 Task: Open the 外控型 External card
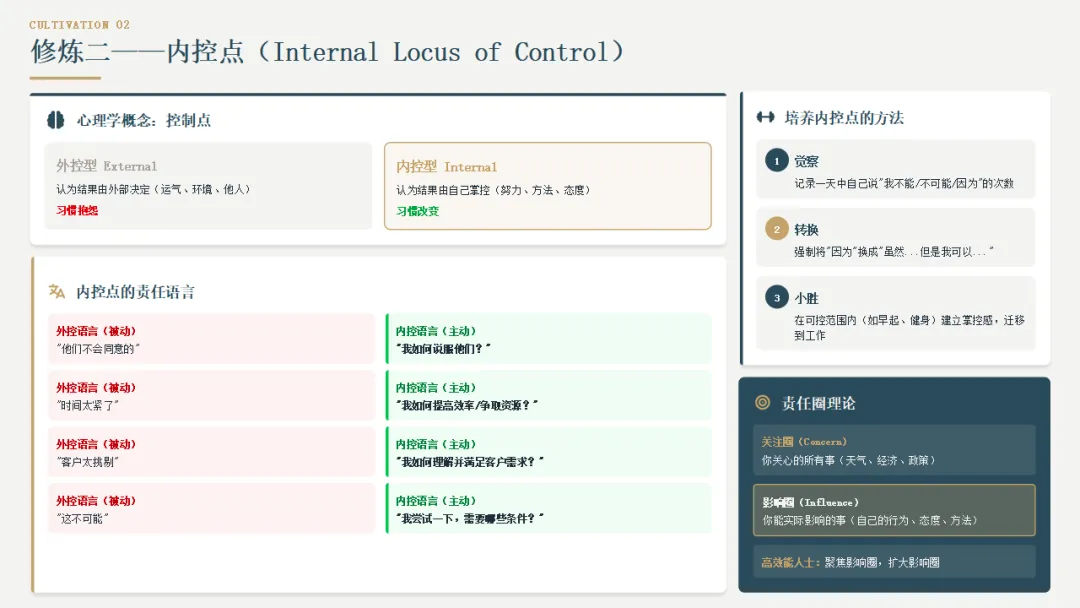click(208, 186)
